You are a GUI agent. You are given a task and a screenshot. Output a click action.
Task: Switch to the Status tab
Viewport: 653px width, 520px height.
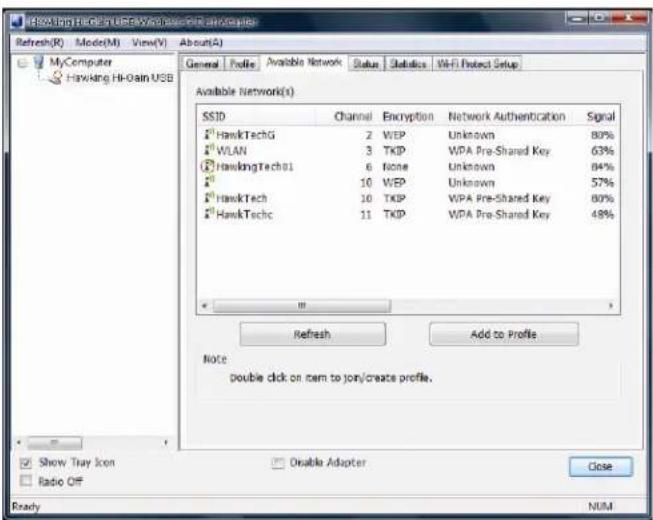pyautogui.click(x=366, y=64)
